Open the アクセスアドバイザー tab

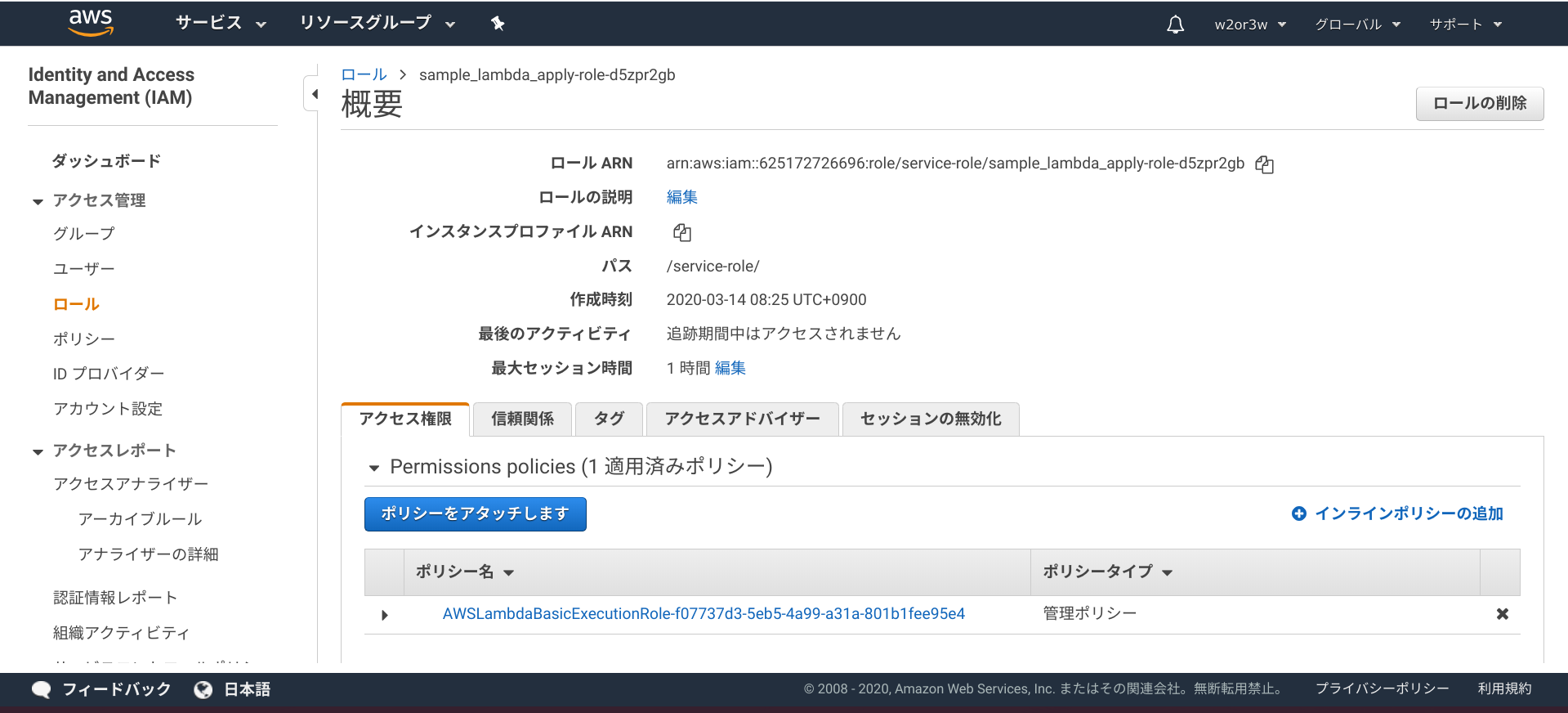click(742, 419)
